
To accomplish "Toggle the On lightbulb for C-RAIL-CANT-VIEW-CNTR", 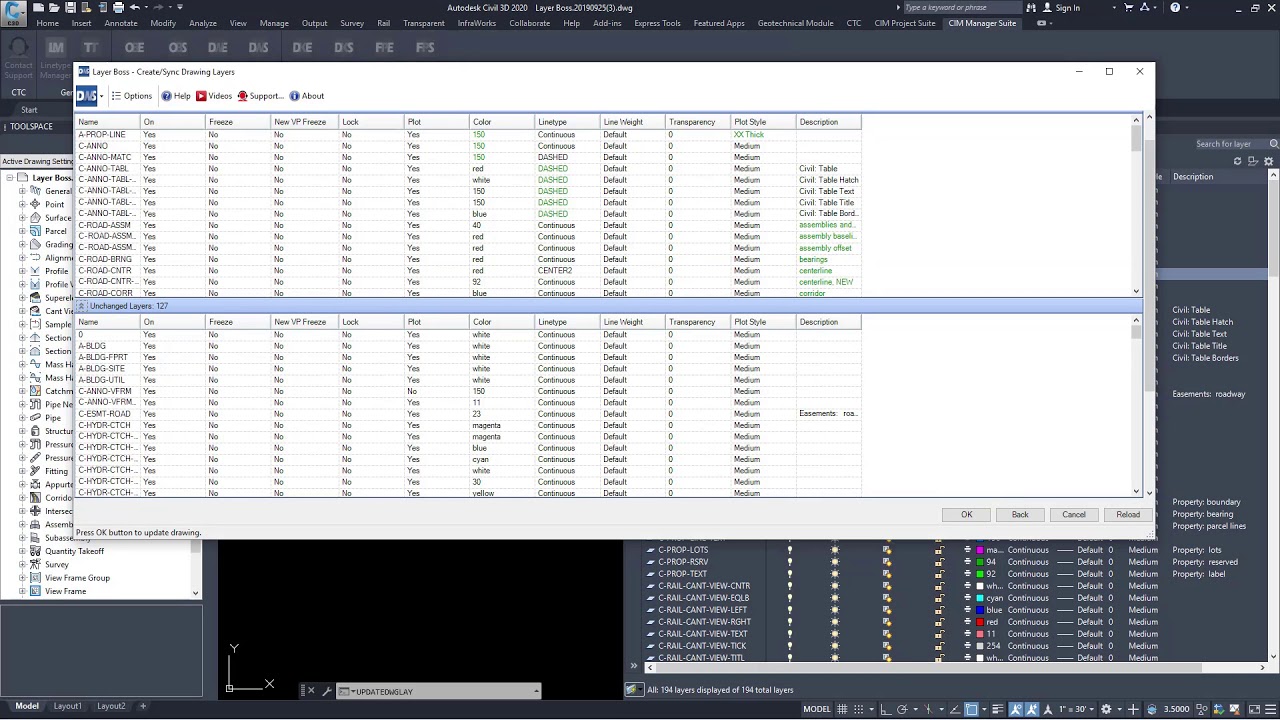I will 789,586.
